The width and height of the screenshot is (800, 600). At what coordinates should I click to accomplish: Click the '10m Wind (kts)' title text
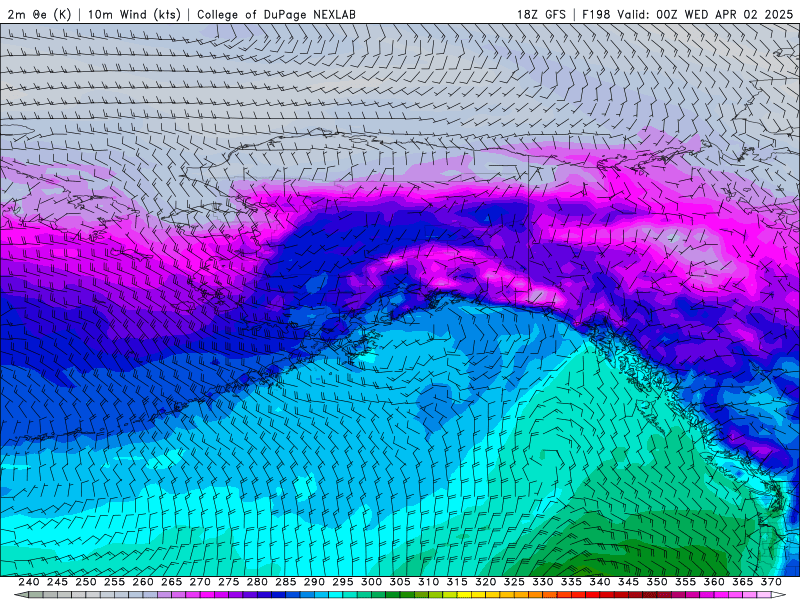(134, 14)
